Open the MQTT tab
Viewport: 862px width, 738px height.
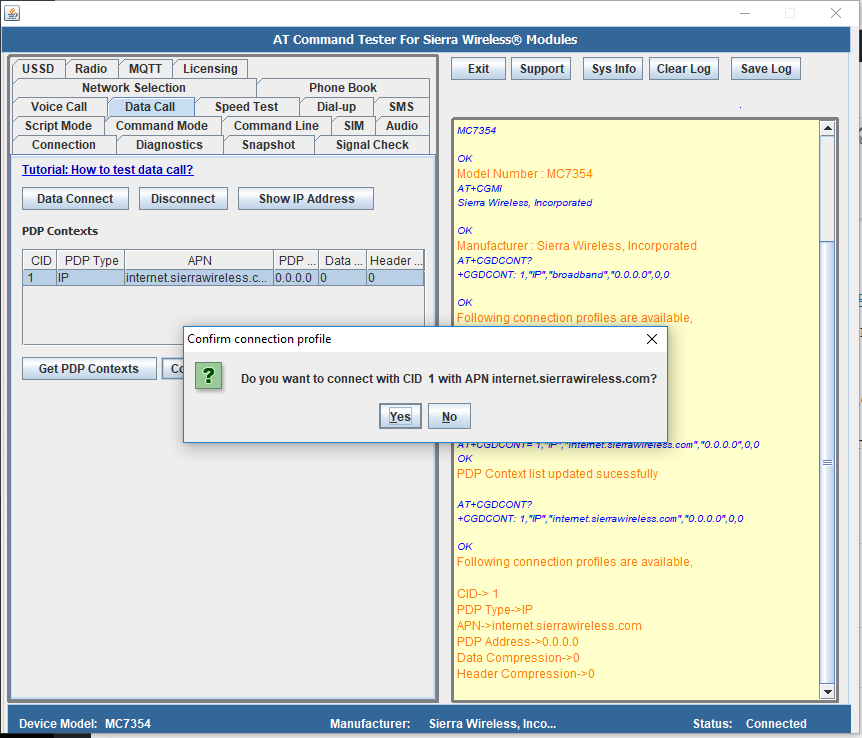pyautogui.click(x=145, y=69)
